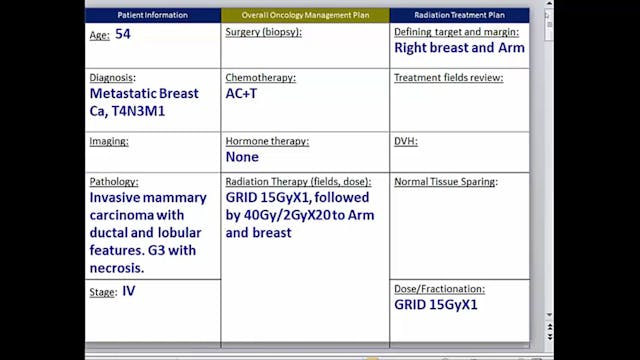
Task: Click the Invasive mammary carcinoma pathology text
Action: tap(148, 233)
